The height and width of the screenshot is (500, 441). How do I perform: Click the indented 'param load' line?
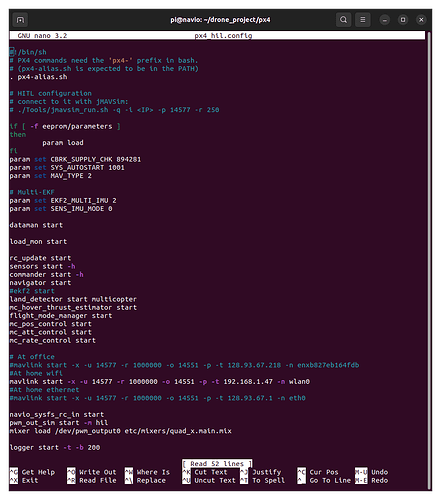click(63, 143)
